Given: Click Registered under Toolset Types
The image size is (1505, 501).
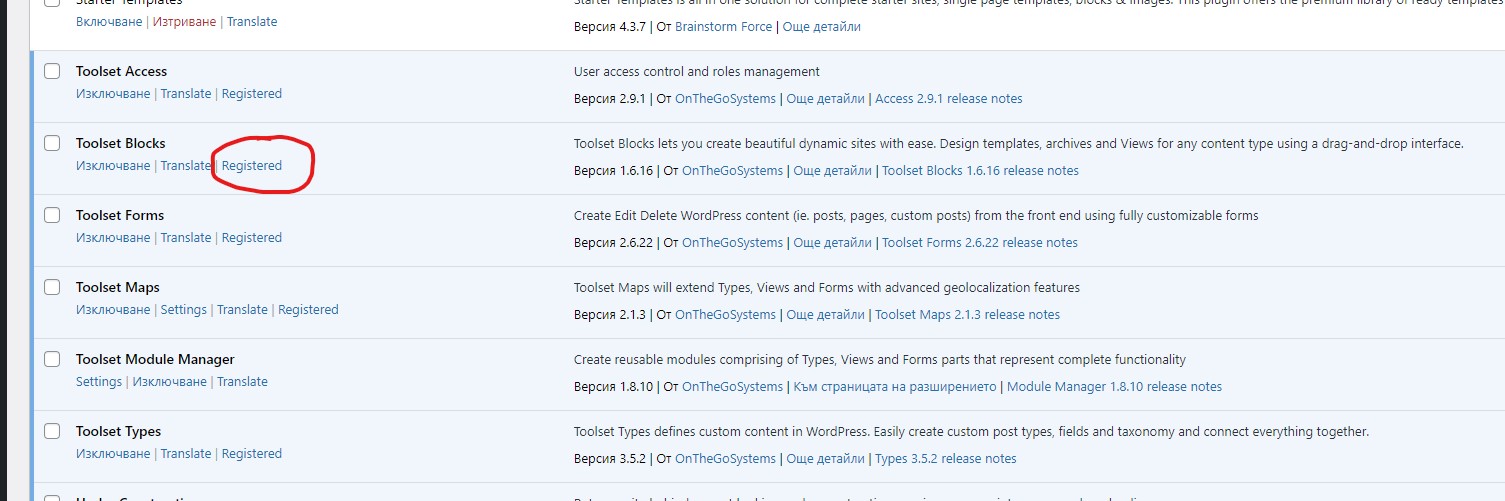Looking at the screenshot, I should point(252,453).
